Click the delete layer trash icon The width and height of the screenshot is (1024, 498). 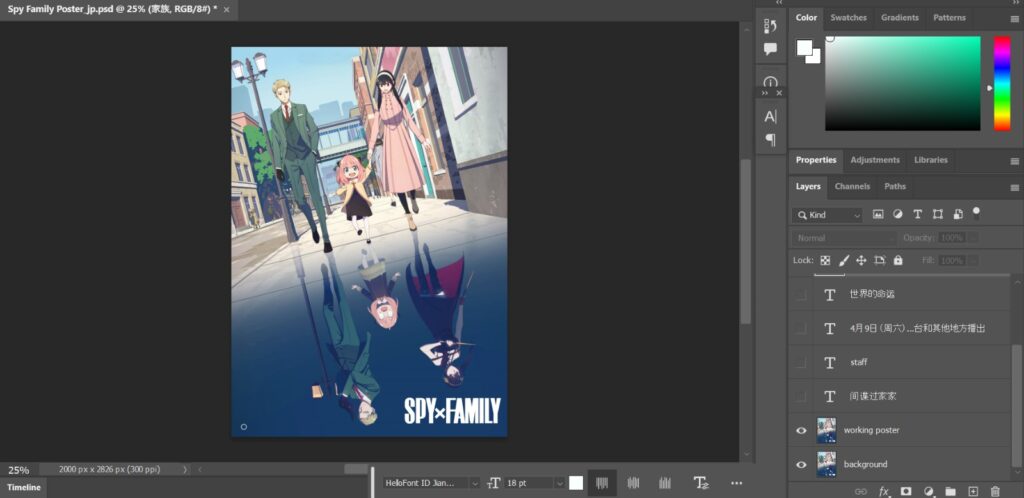995,491
